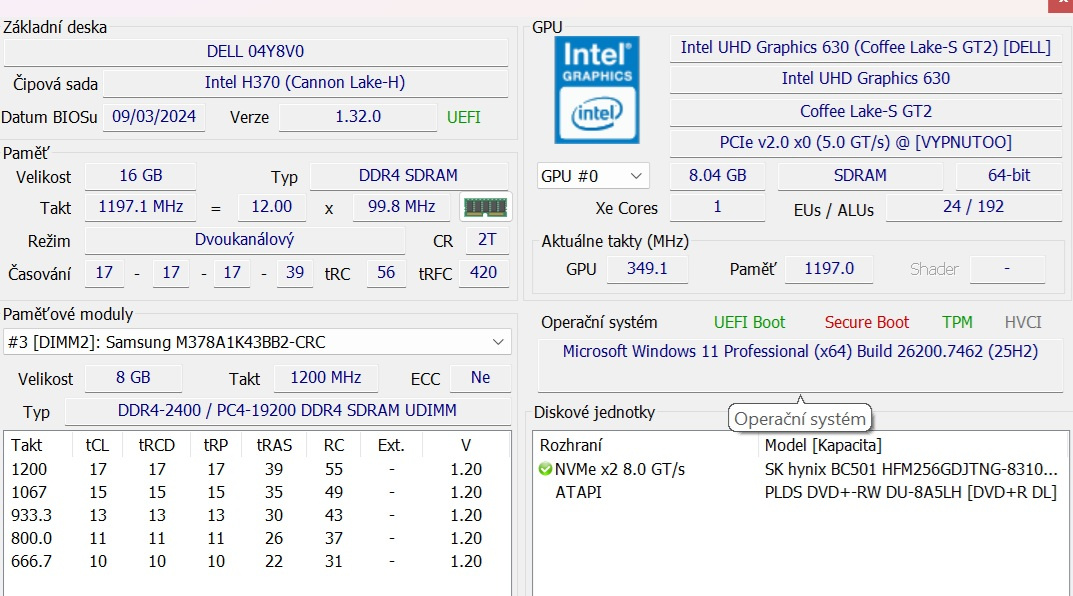Click the red Secure Boot status indicator

click(x=866, y=322)
